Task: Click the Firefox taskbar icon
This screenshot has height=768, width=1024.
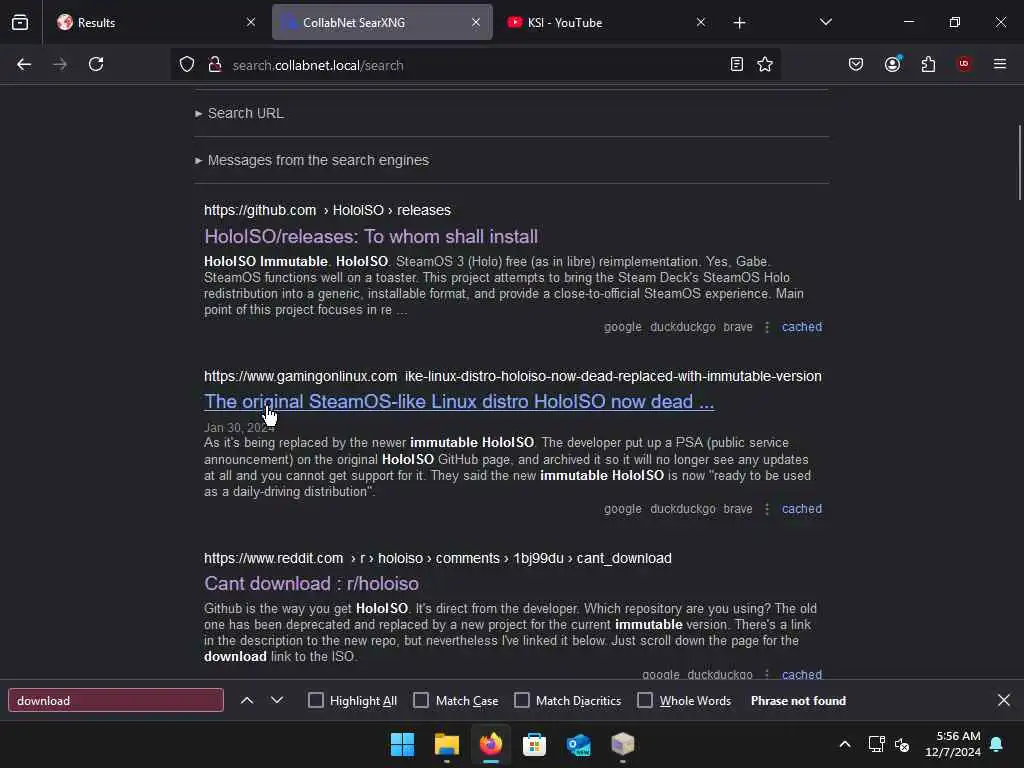Action: [490, 744]
